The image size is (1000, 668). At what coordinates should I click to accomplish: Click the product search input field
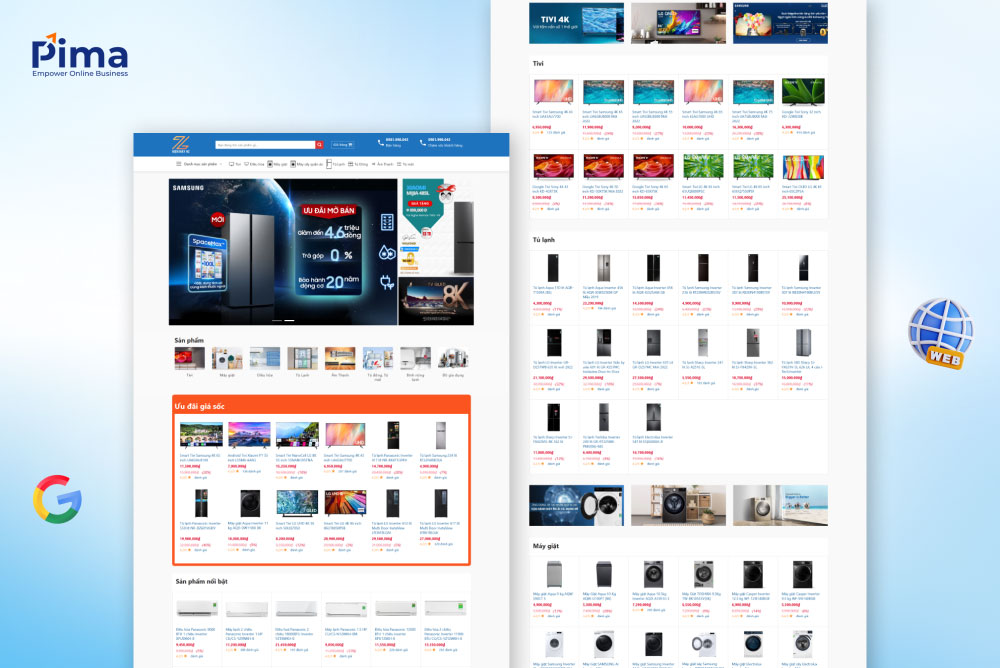click(265, 144)
